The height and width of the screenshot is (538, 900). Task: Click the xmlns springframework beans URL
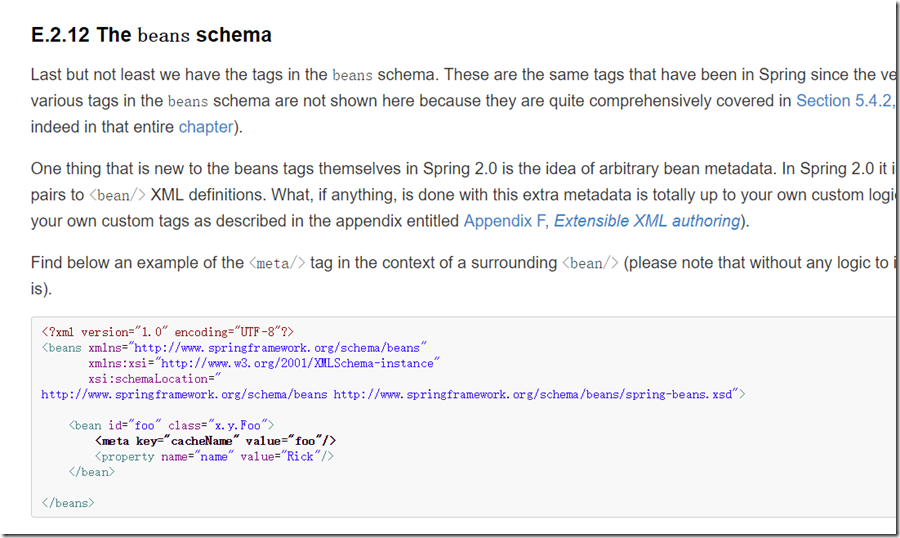[278, 347]
